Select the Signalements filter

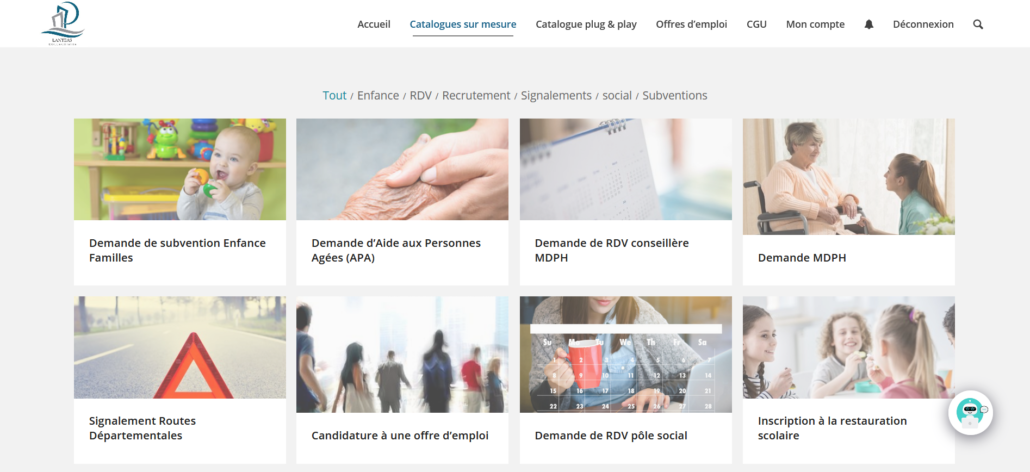556,95
